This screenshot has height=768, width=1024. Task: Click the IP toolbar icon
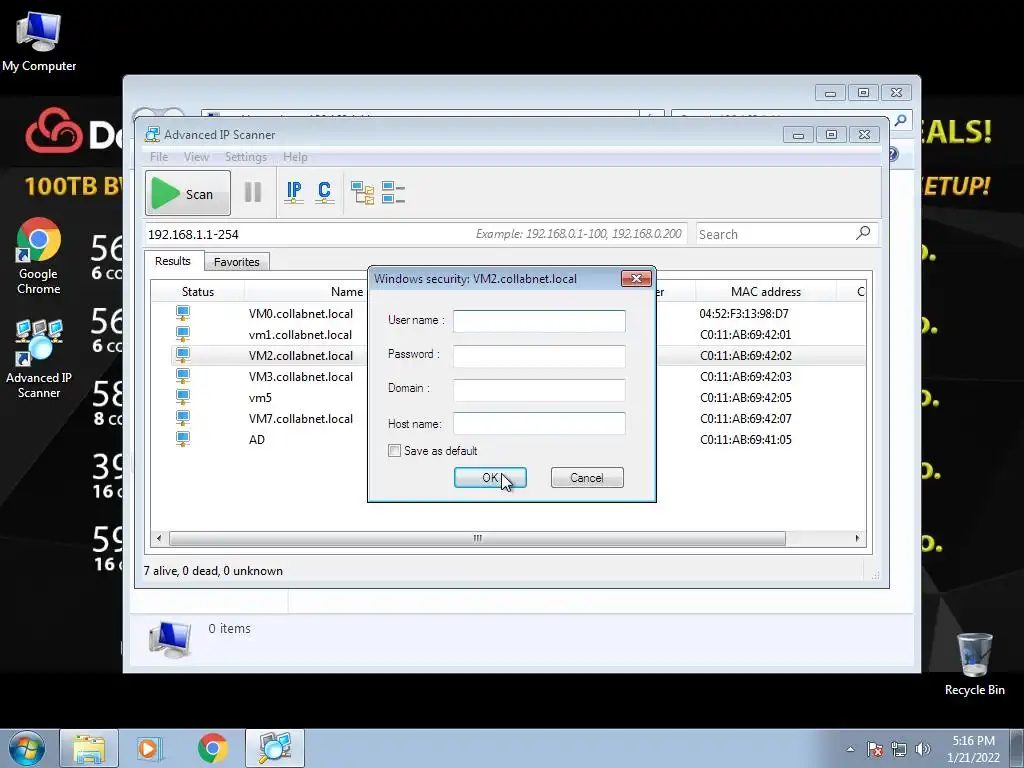(294, 193)
